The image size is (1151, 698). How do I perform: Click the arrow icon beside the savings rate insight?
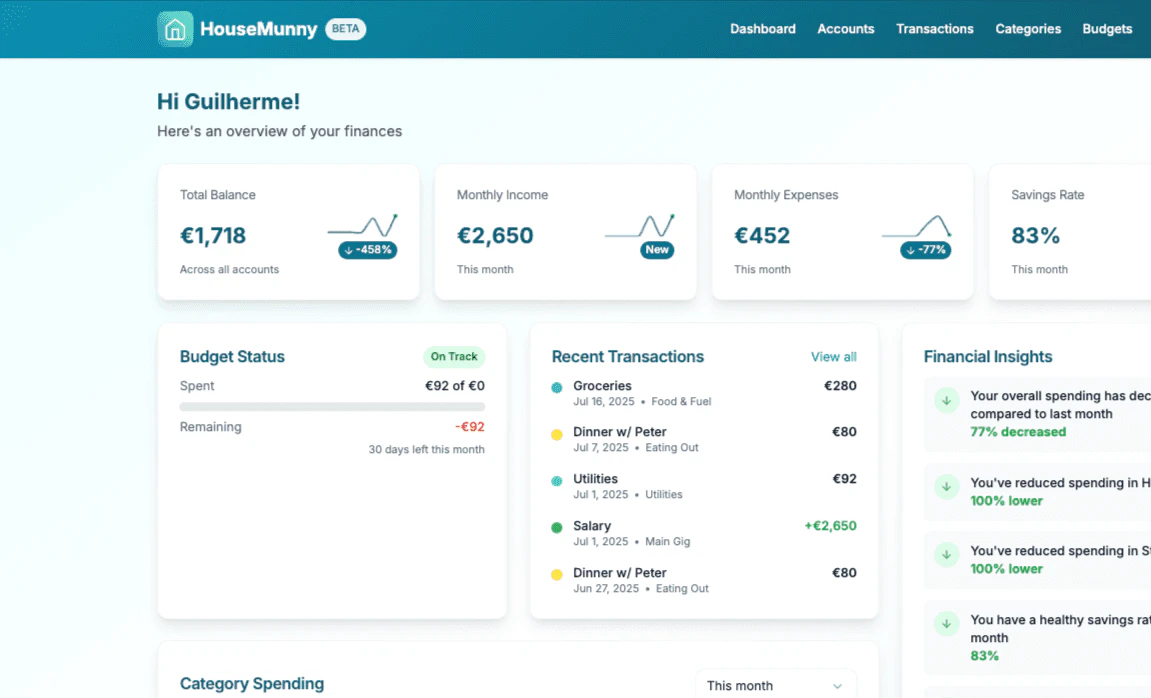tap(946, 623)
